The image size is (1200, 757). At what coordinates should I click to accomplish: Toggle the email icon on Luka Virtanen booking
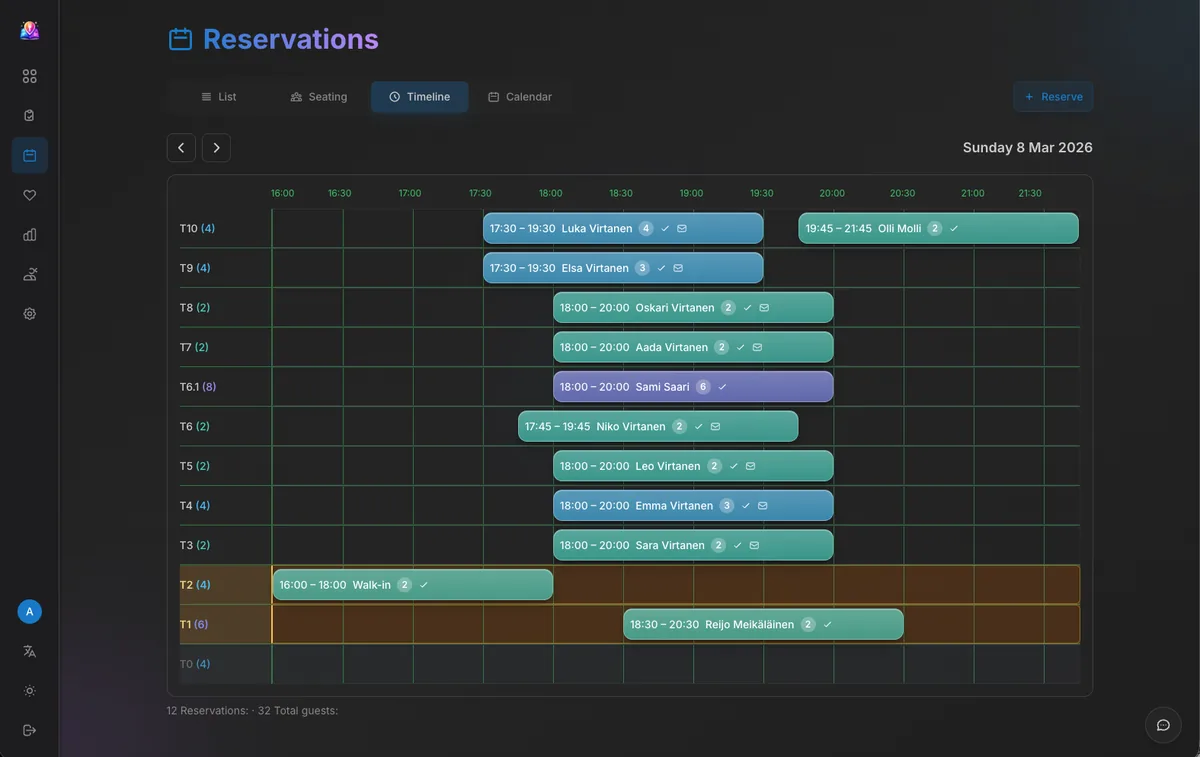pos(682,228)
